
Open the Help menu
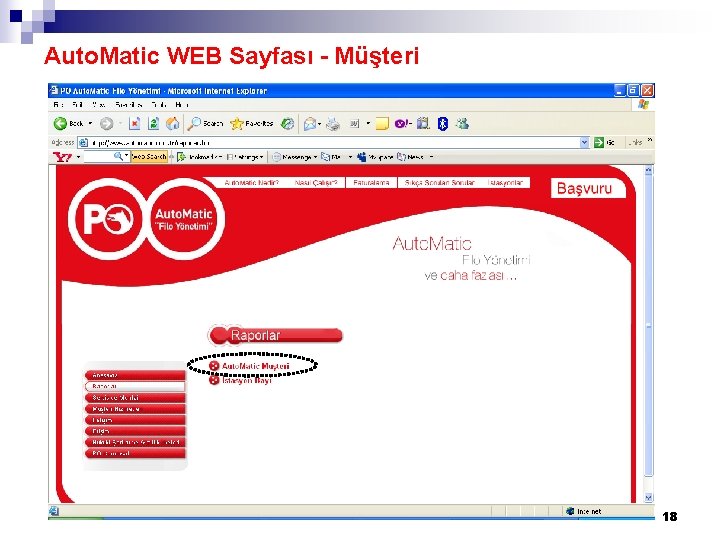coord(181,105)
